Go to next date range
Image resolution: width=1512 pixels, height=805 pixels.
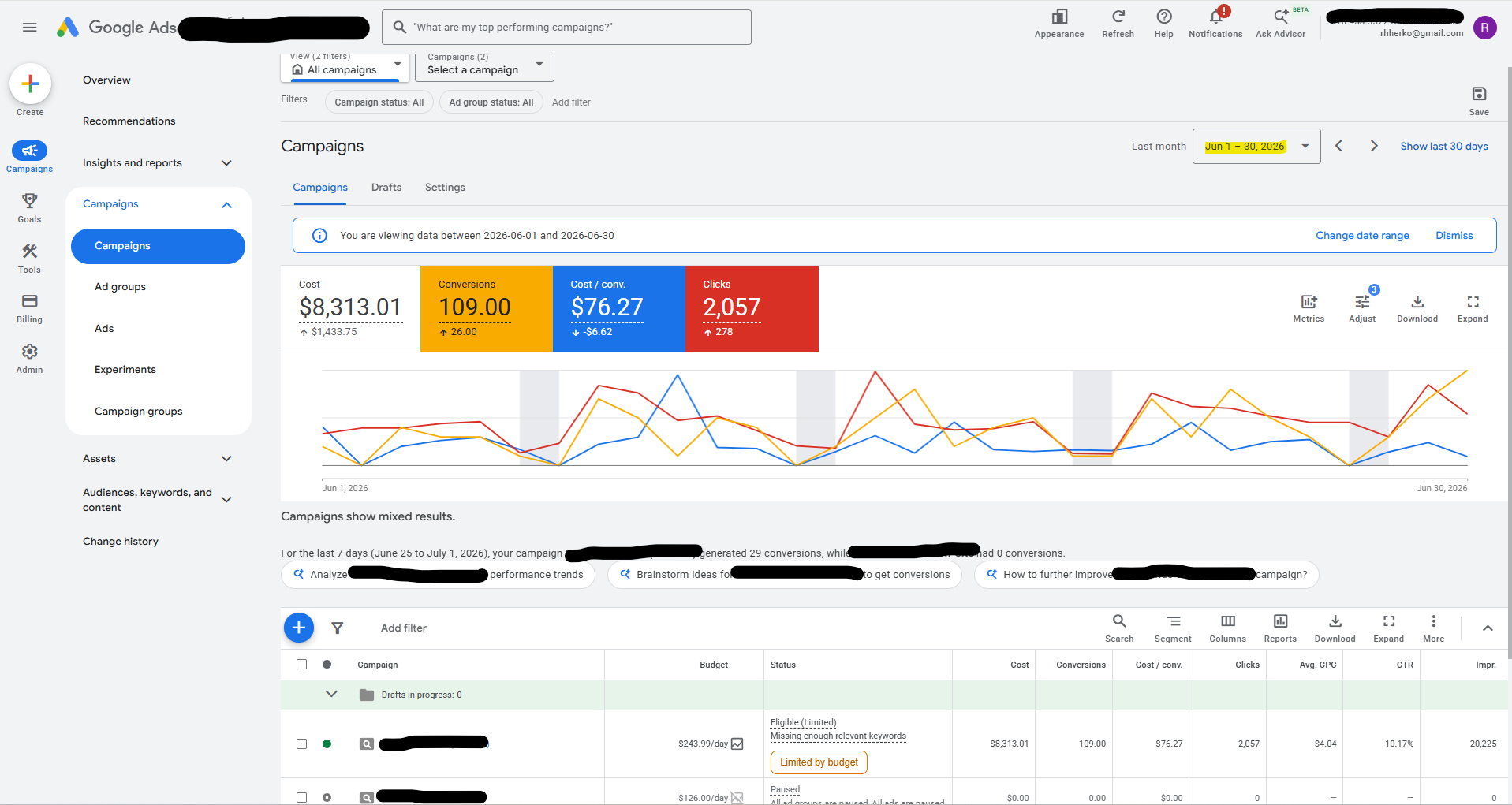click(1374, 146)
